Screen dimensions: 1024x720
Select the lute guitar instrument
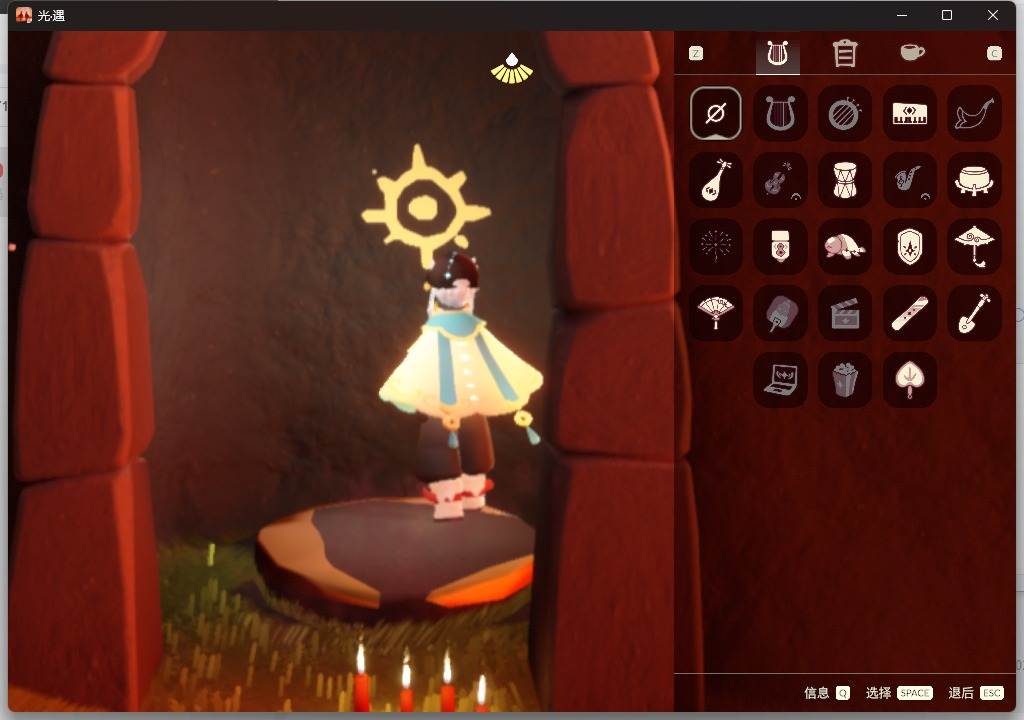tap(715, 180)
